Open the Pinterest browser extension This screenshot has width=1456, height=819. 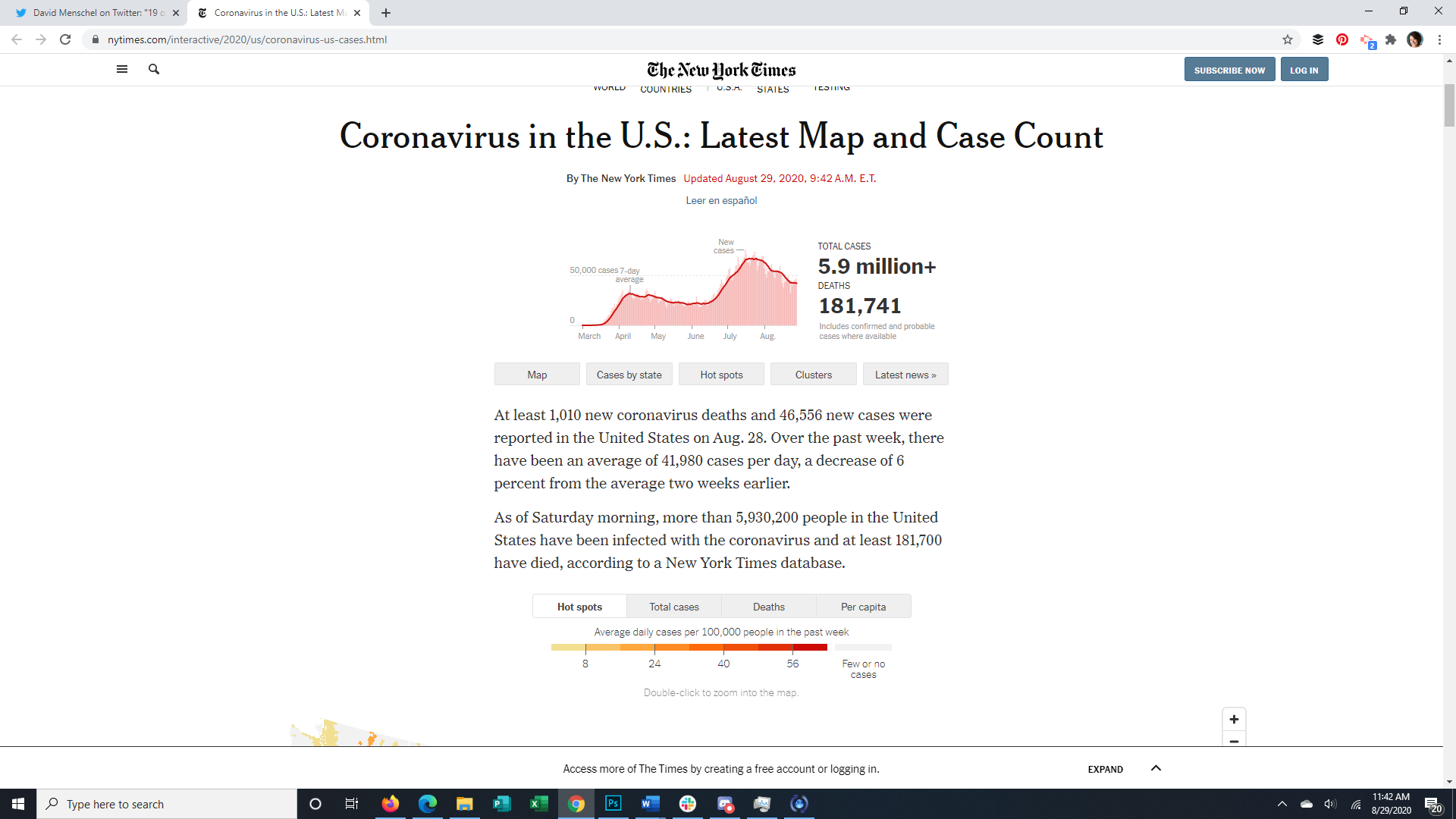(1342, 39)
